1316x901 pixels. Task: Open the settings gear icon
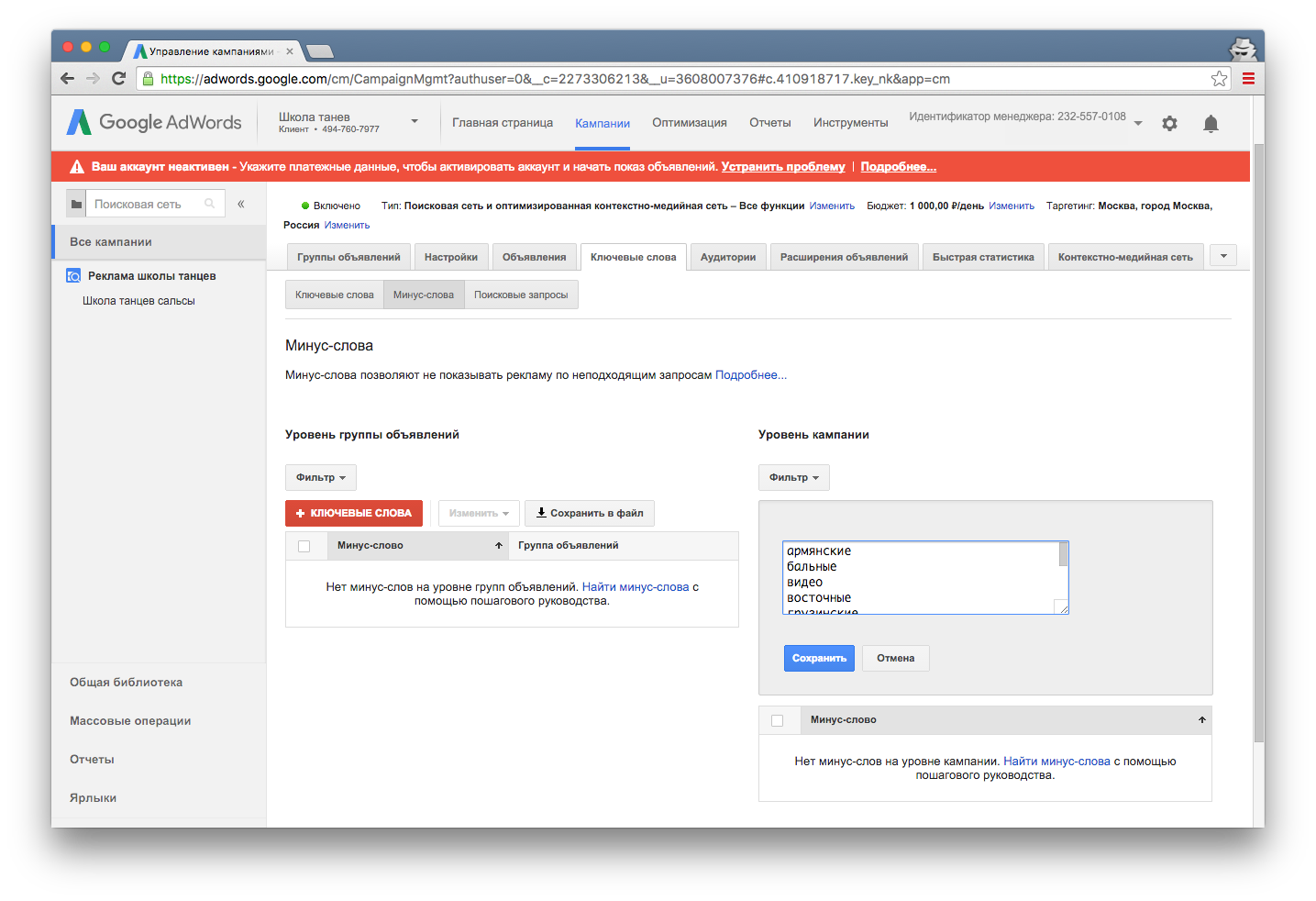pos(1169,123)
